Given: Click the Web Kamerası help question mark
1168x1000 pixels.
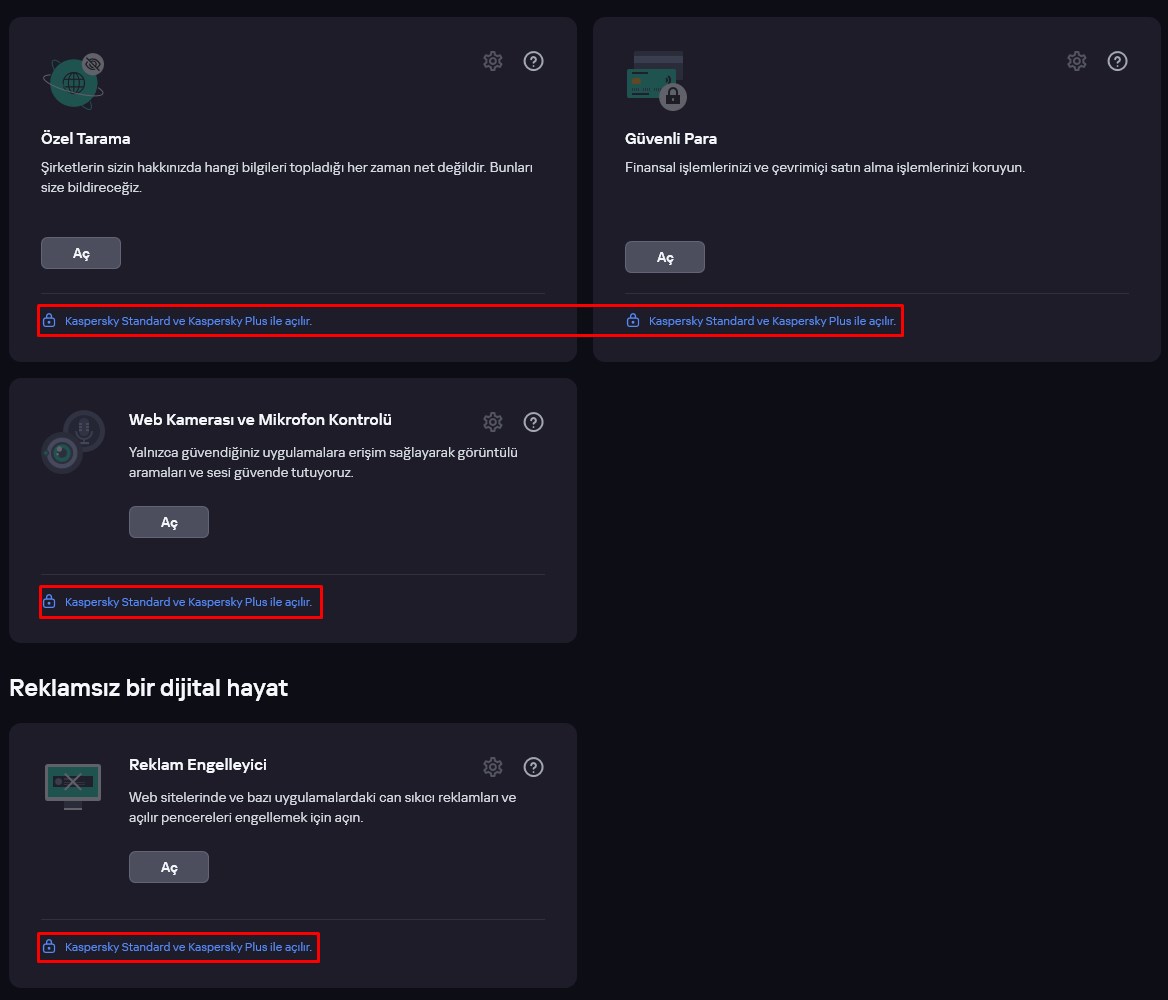Looking at the screenshot, I should tap(533, 422).
